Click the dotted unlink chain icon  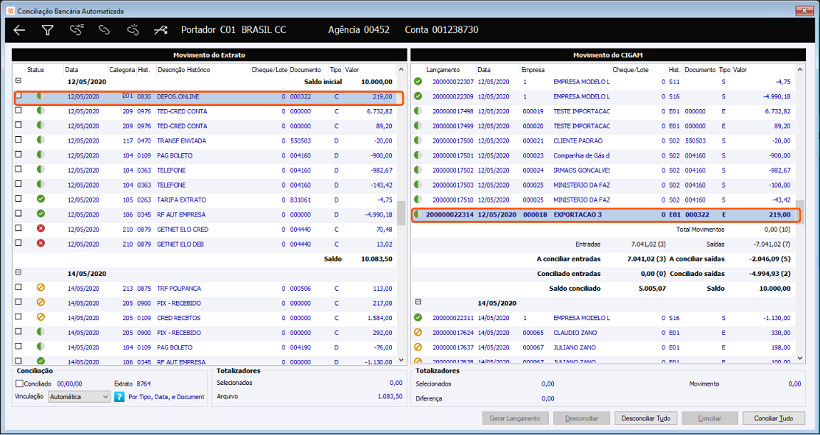pos(132,30)
